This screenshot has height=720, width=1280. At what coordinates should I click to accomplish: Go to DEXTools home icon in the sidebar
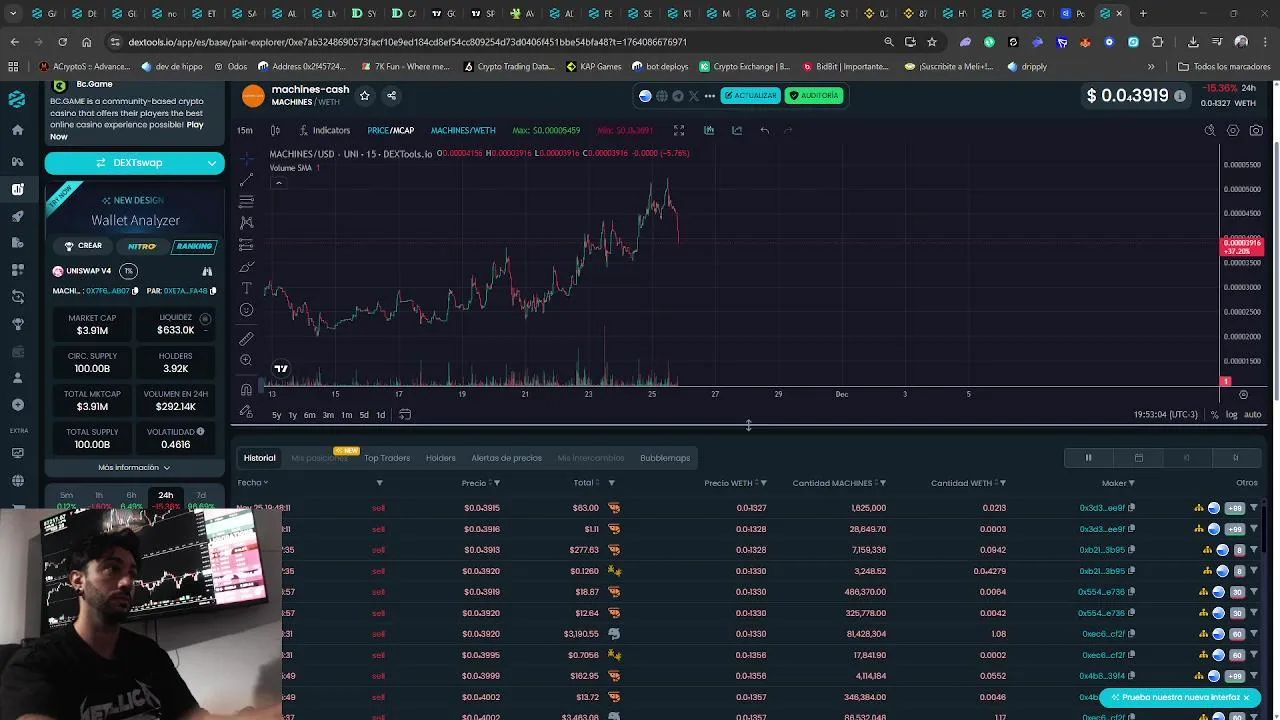17,130
